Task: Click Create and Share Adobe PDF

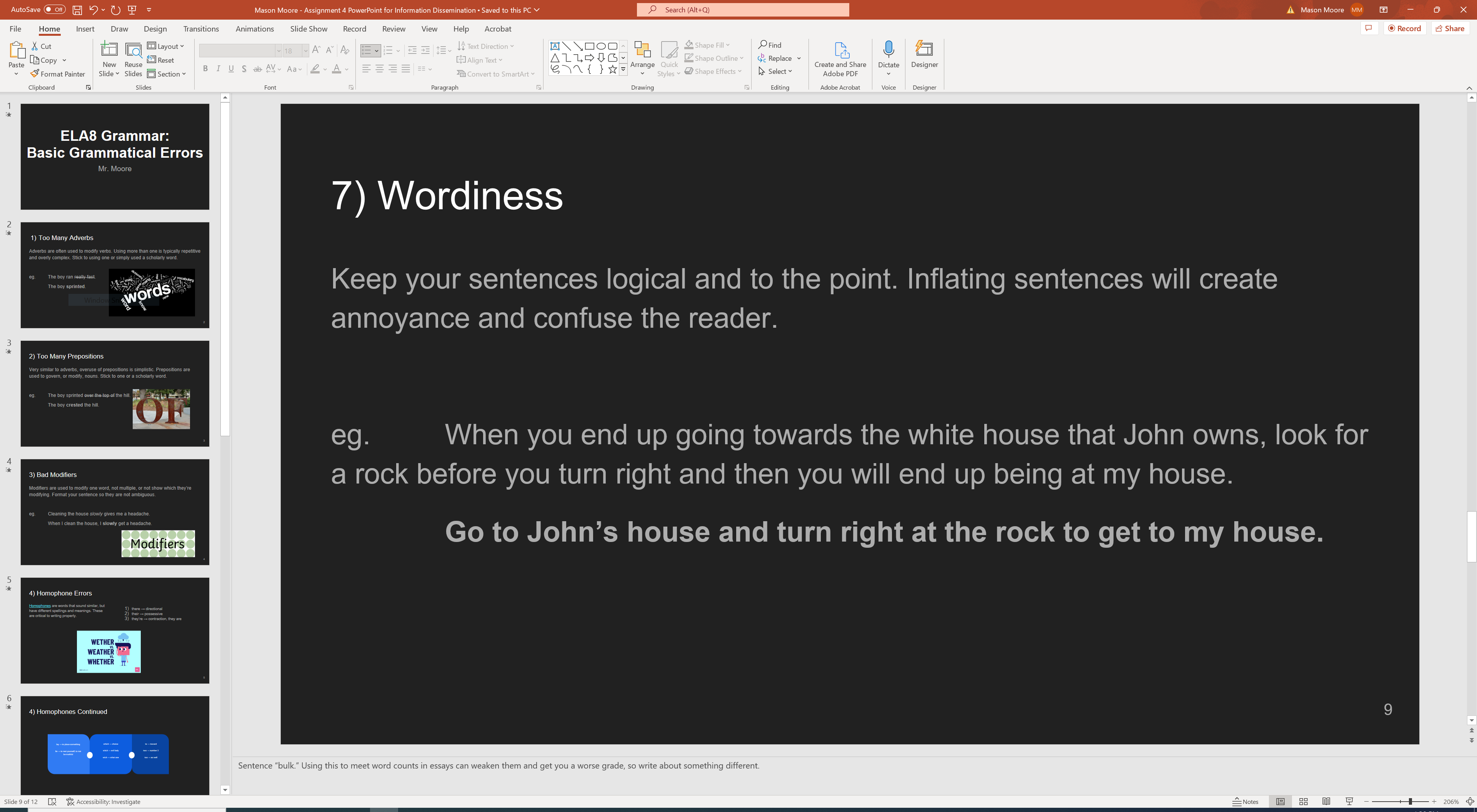Action: [x=840, y=59]
